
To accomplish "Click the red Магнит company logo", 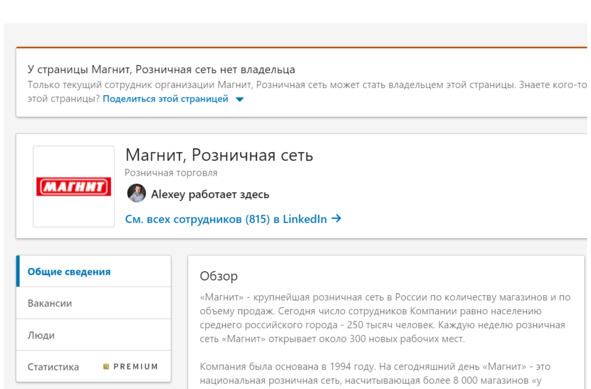I will (x=74, y=187).
